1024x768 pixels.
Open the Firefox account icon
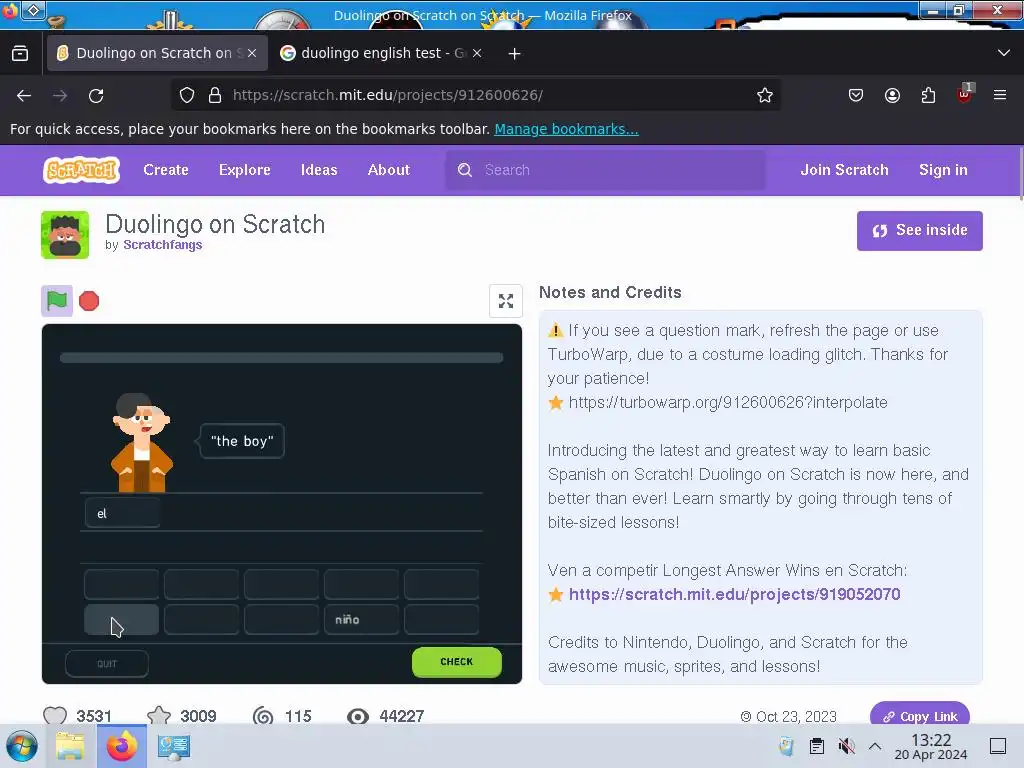pos(892,95)
